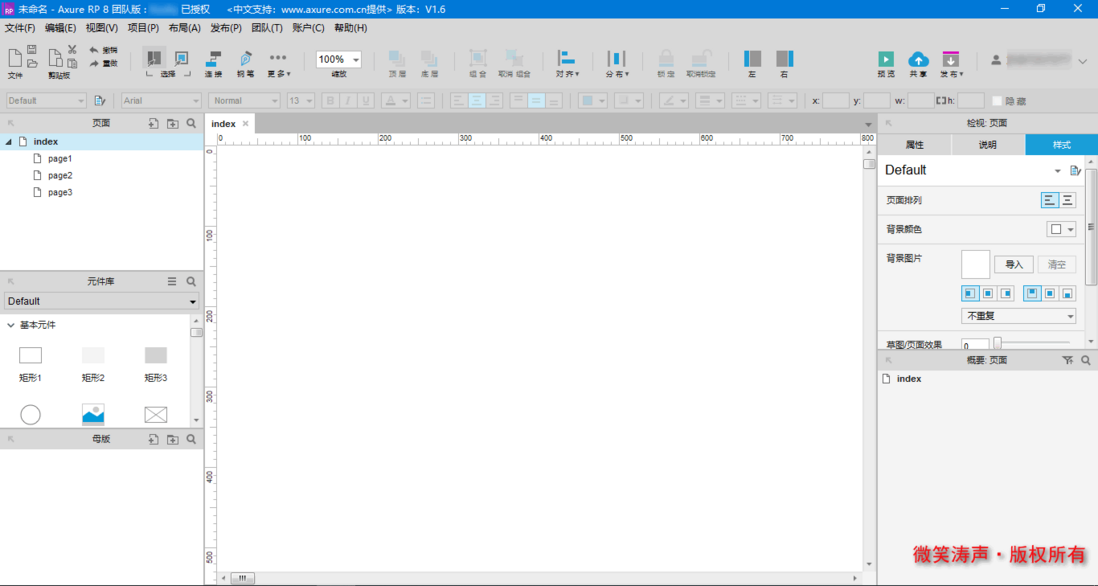
Task: Click the sketch effect value field
Action: coord(975,345)
